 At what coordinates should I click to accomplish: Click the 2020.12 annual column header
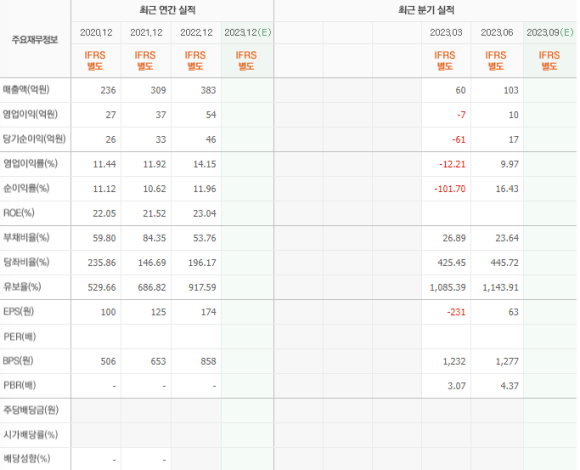click(x=96, y=33)
